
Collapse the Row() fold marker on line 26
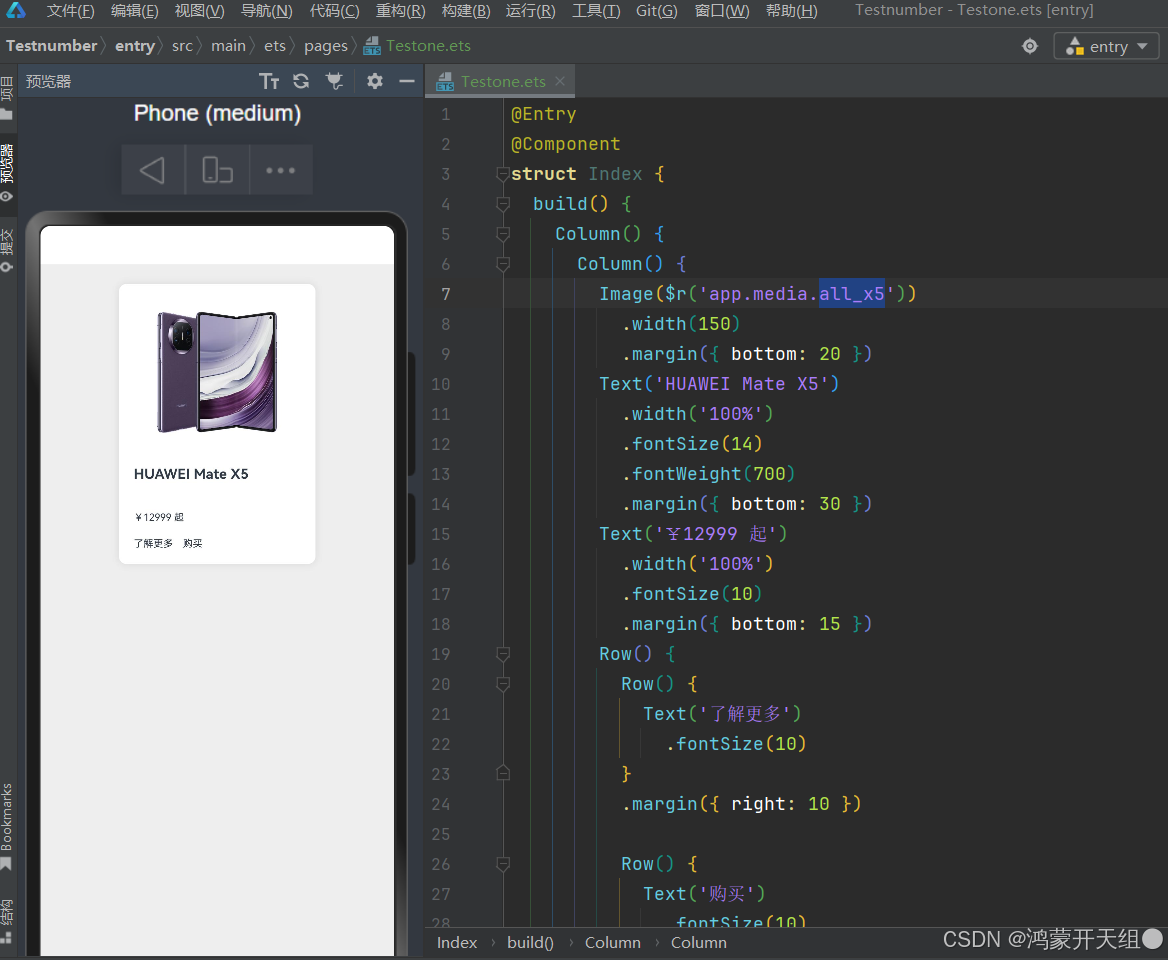503,865
